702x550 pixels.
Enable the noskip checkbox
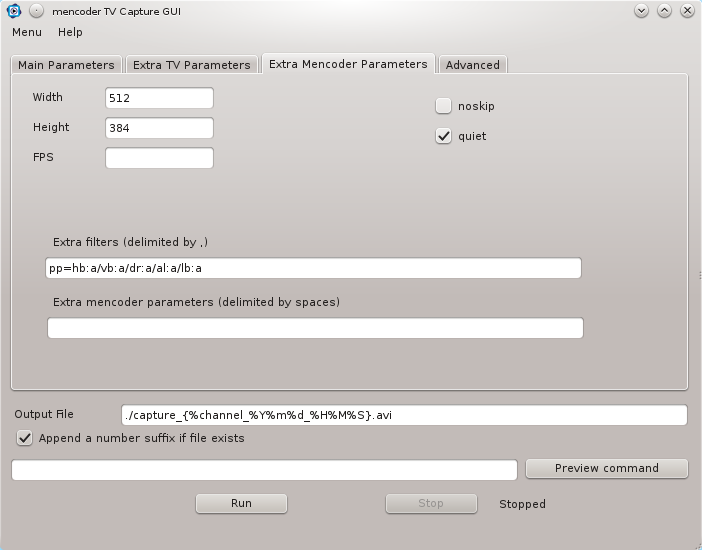(443, 106)
